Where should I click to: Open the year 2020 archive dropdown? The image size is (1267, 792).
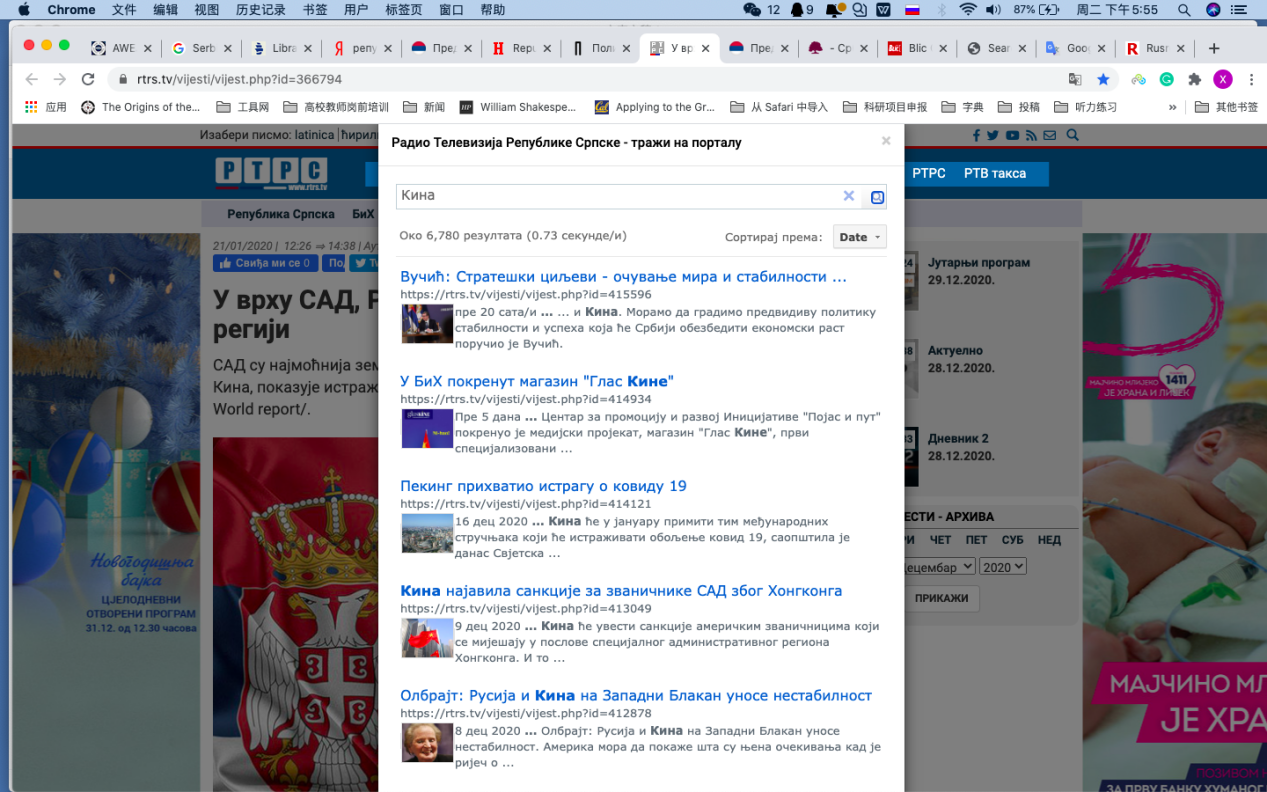tap(1003, 566)
